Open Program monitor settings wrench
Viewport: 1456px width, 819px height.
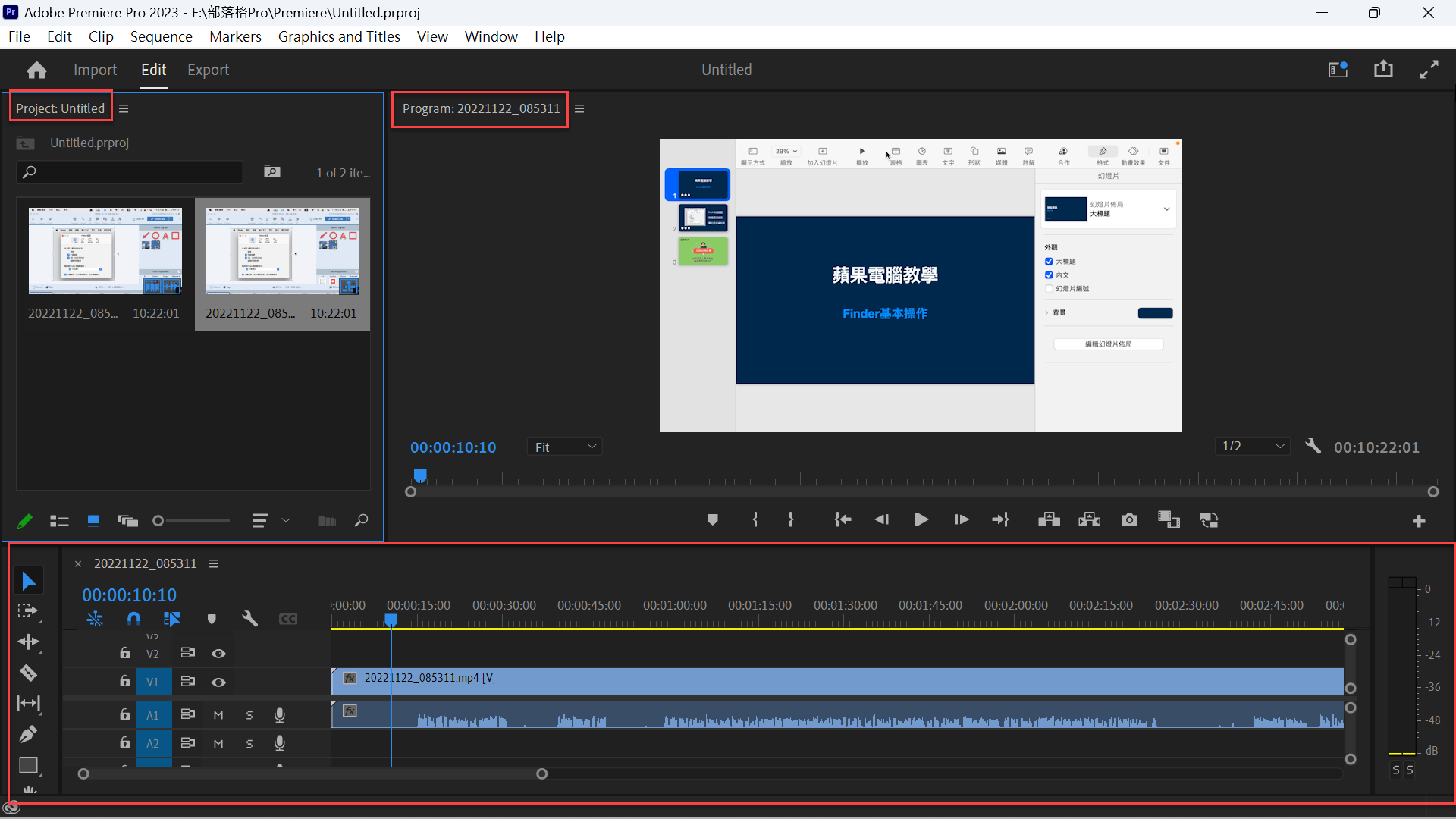click(x=1313, y=446)
